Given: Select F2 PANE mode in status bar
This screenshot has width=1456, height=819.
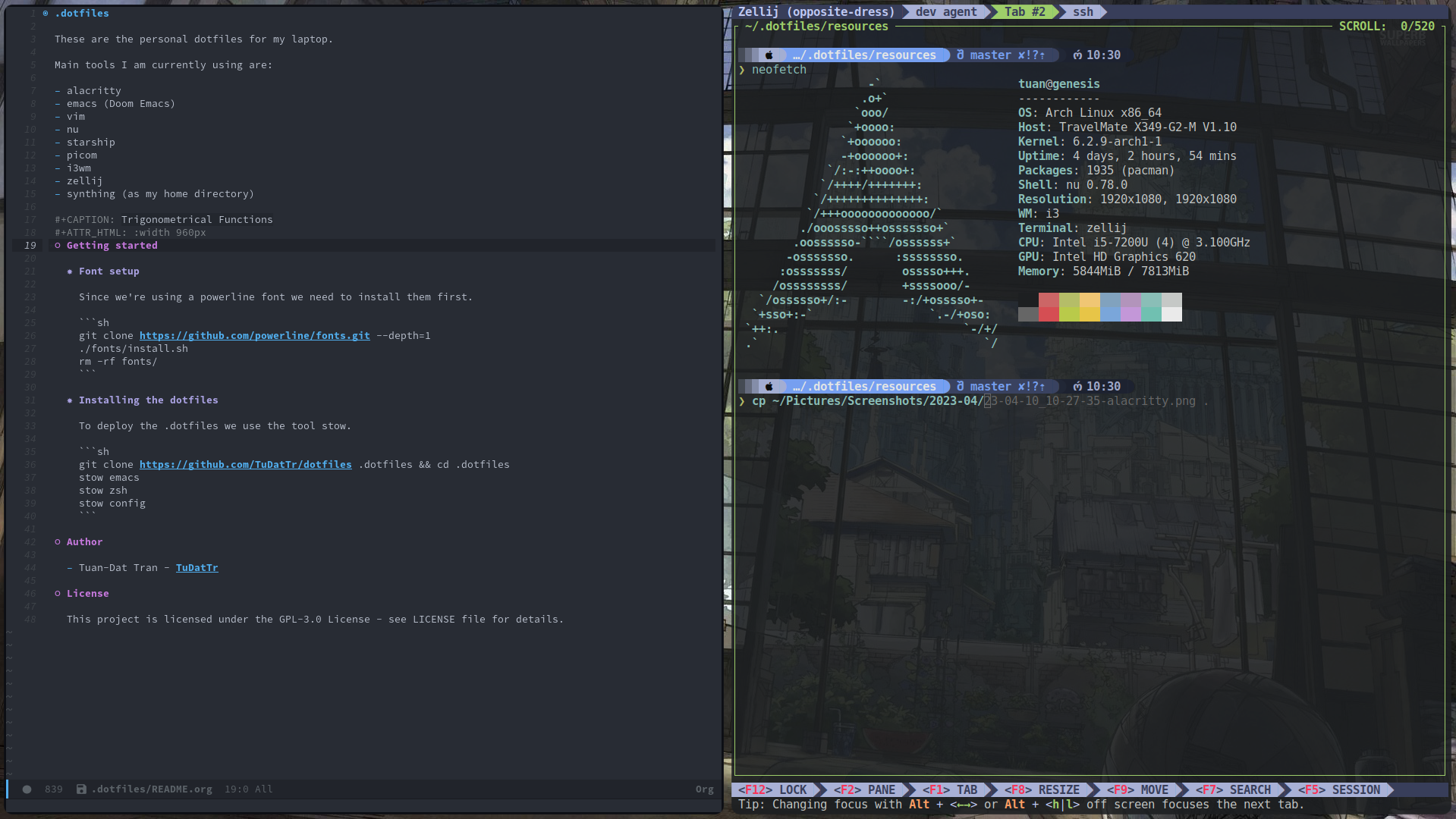Looking at the screenshot, I should [864, 790].
